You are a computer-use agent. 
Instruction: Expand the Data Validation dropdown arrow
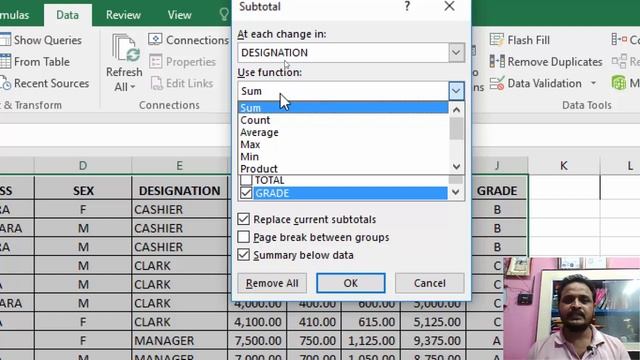(593, 83)
